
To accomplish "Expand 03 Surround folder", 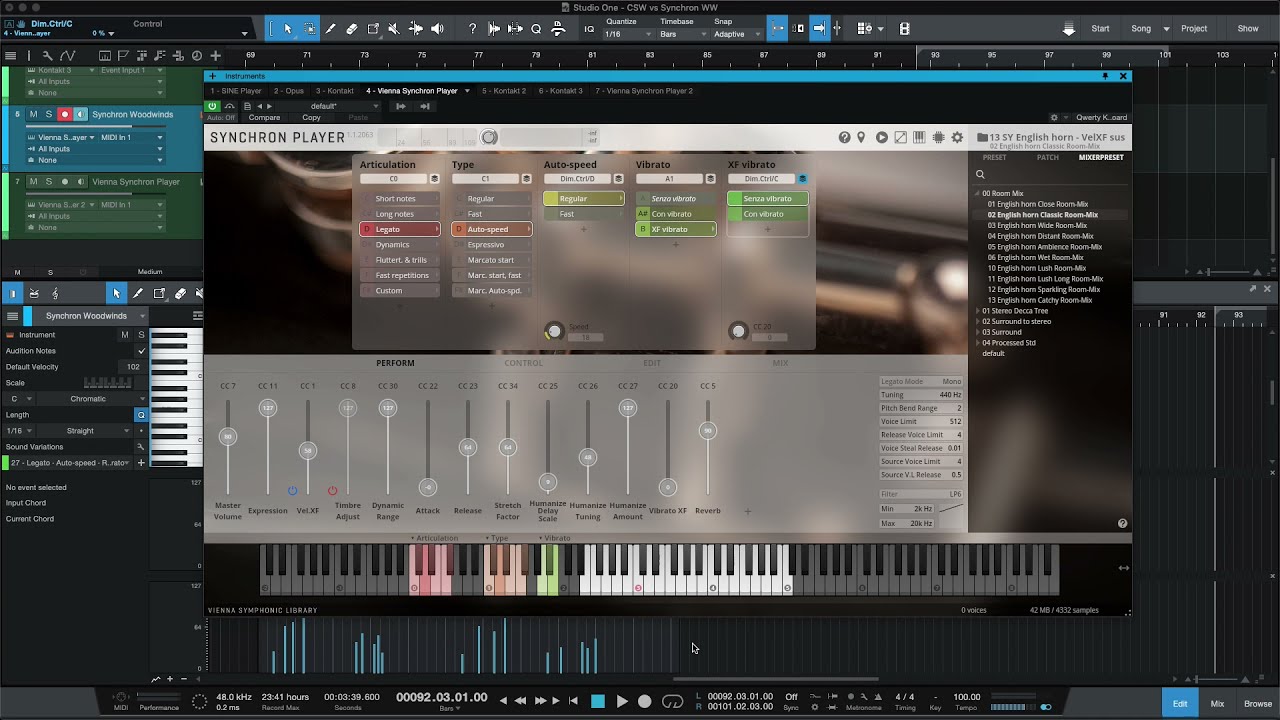I will [978, 332].
